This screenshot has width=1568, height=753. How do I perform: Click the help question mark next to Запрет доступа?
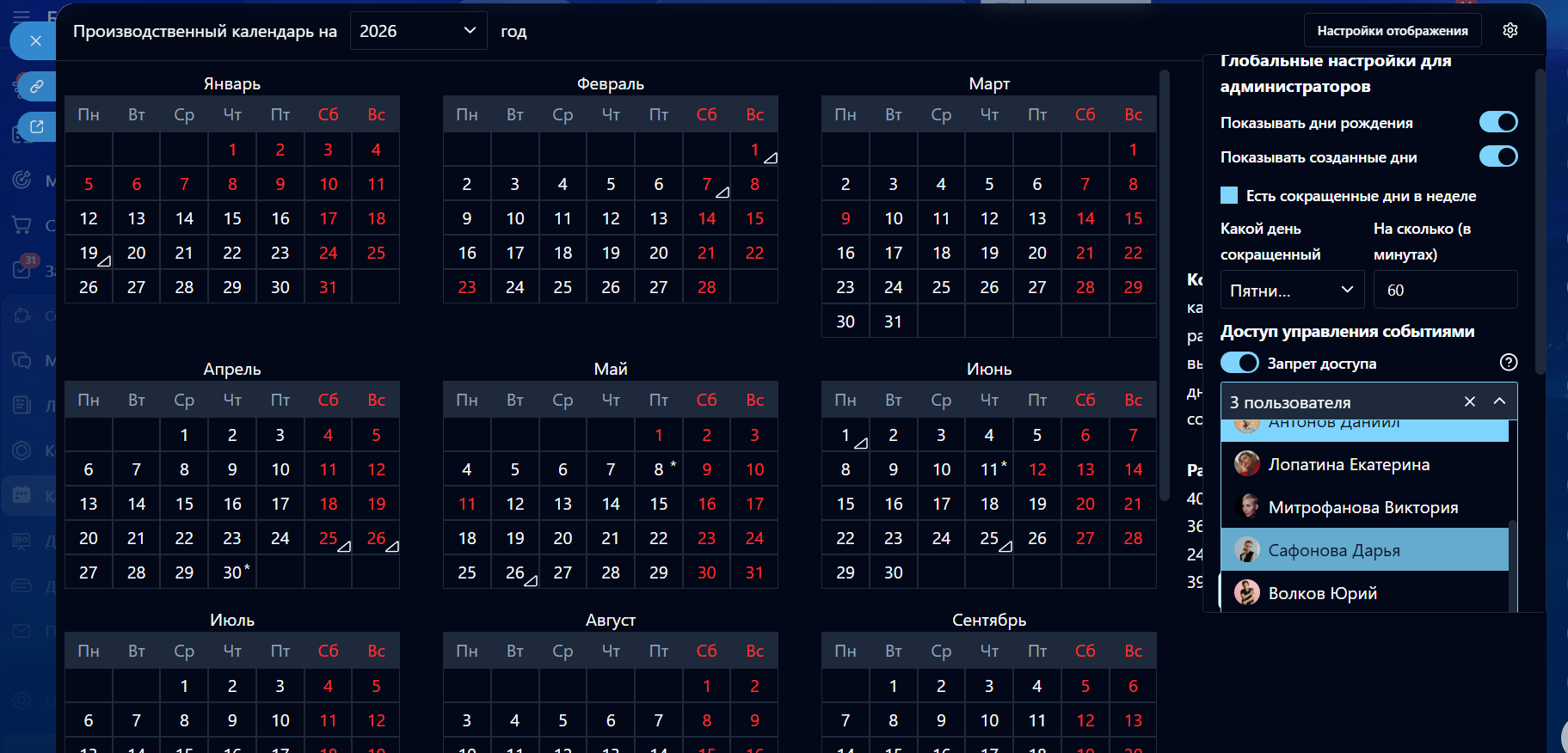1508,362
